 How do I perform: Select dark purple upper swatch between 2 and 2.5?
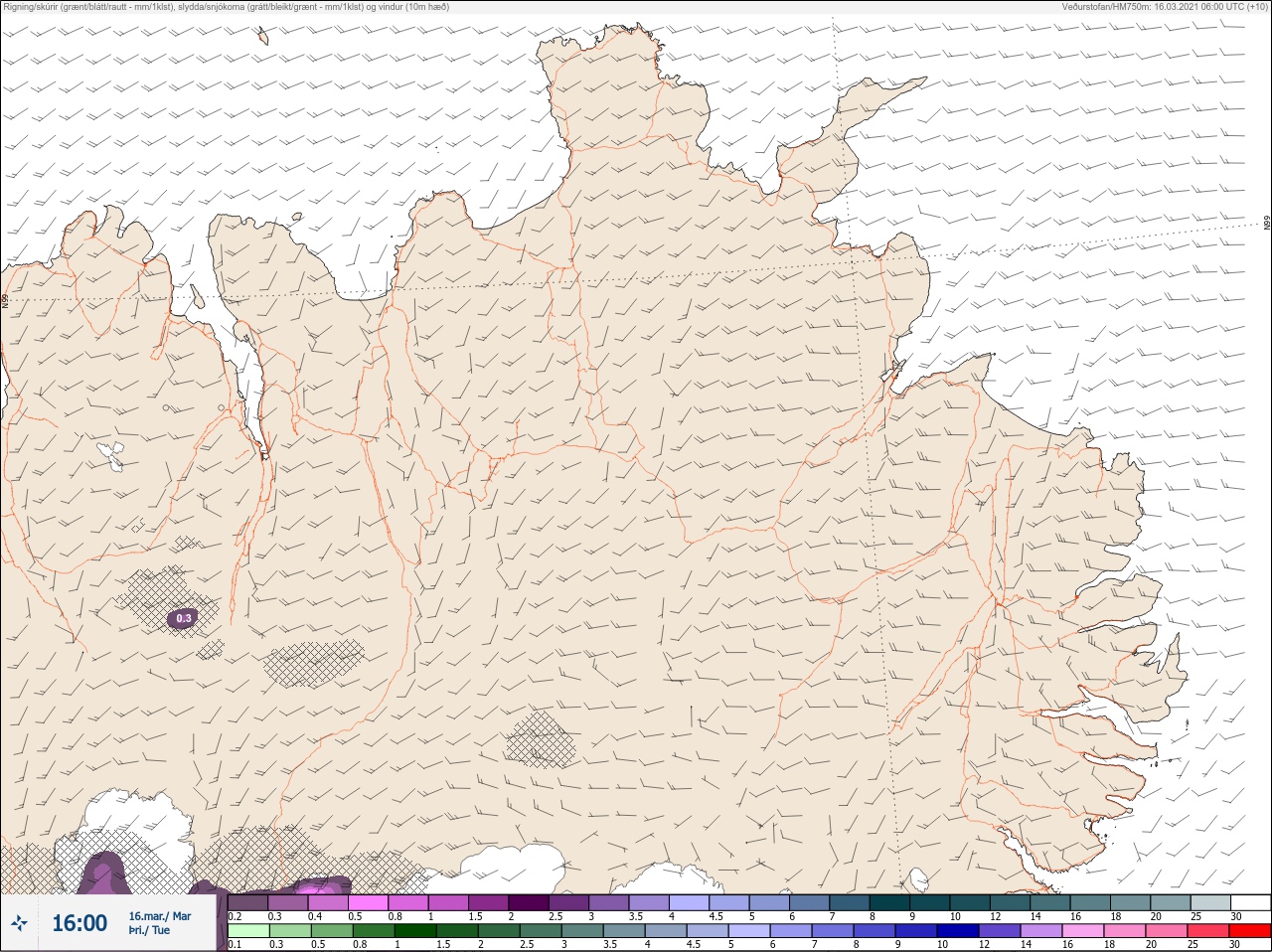pos(529,902)
